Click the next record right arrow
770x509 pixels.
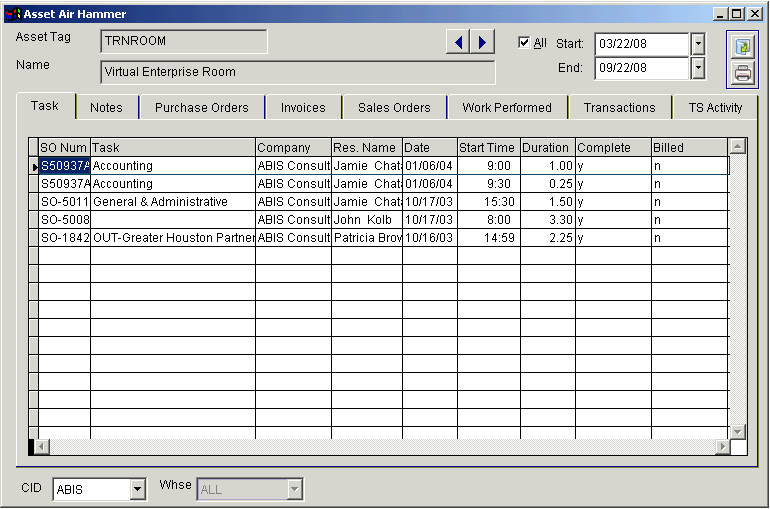point(483,42)
